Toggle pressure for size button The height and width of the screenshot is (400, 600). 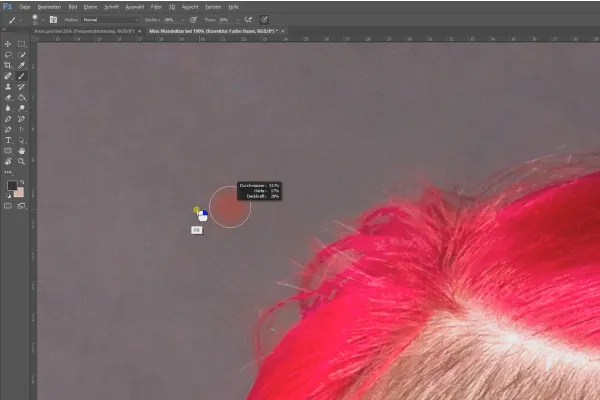coord(264,20)
